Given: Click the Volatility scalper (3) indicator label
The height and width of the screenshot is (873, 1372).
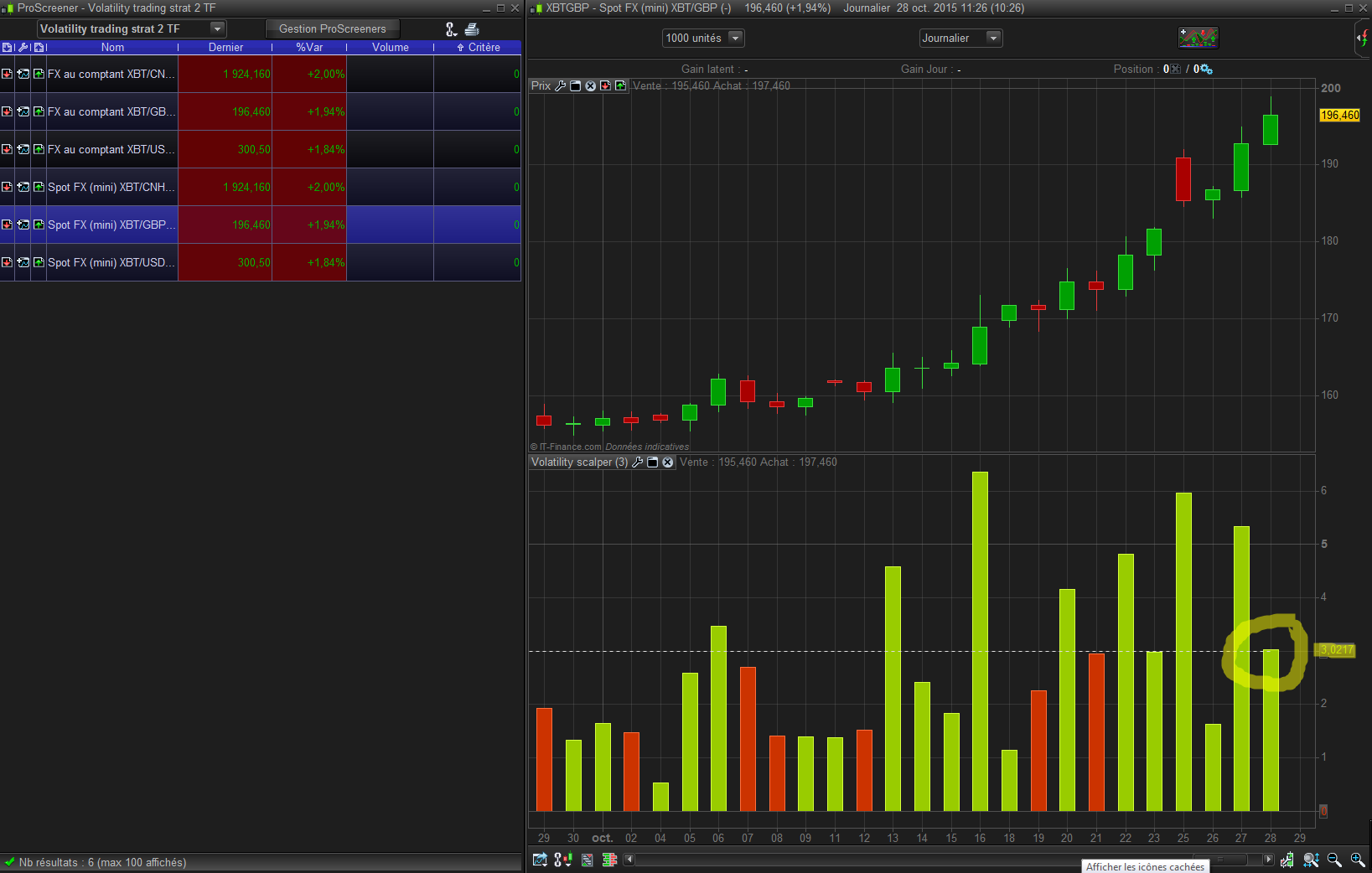Looking at the screenshot, I should click(x=580, y=462).
